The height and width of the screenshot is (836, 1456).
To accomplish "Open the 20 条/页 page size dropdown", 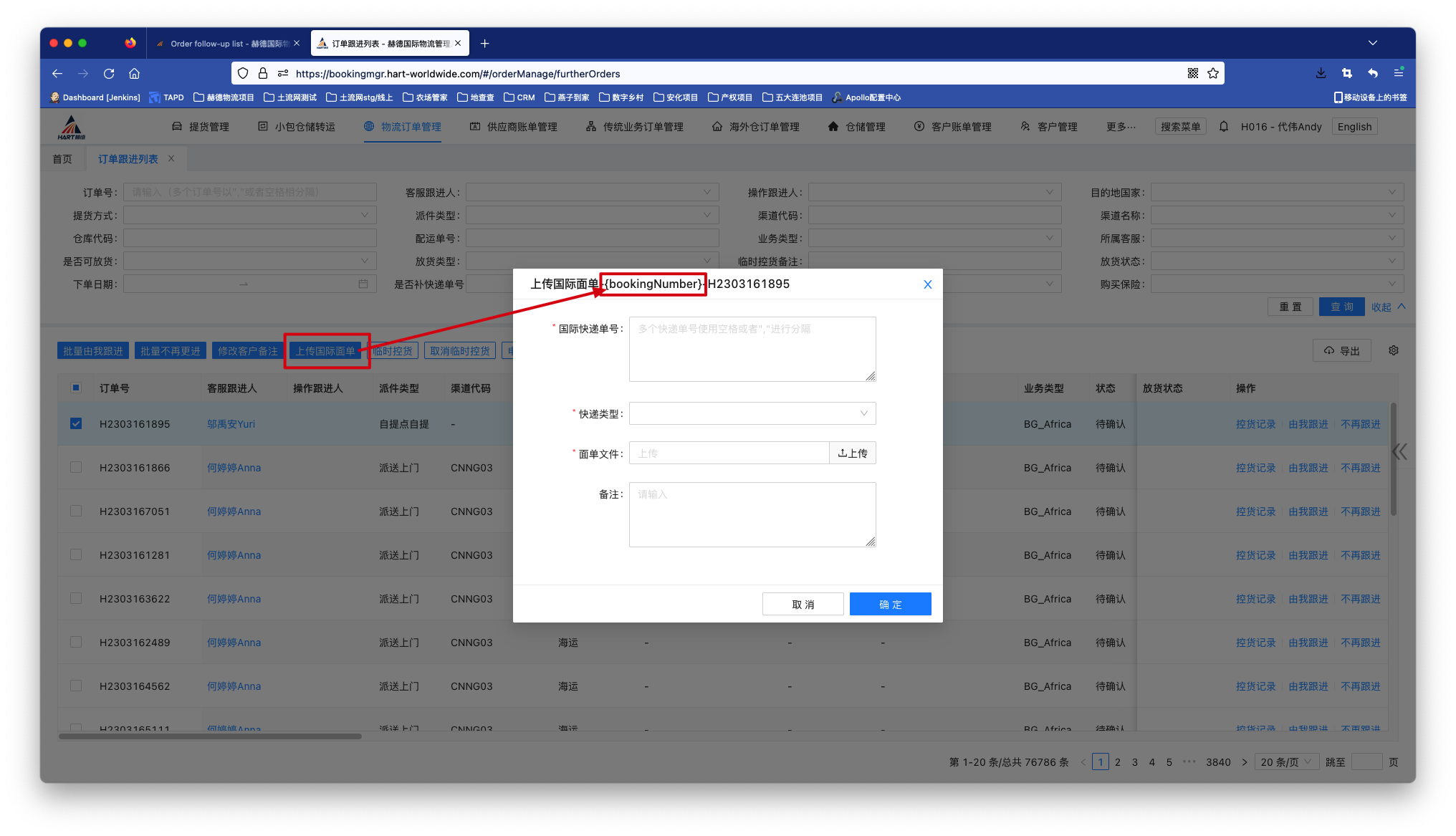I will [x=1288, y=761].
